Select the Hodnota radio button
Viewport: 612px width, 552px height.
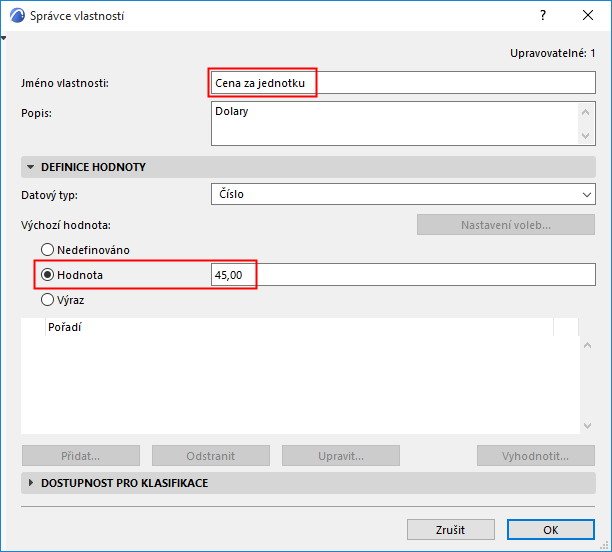click(x=46, y=274)
